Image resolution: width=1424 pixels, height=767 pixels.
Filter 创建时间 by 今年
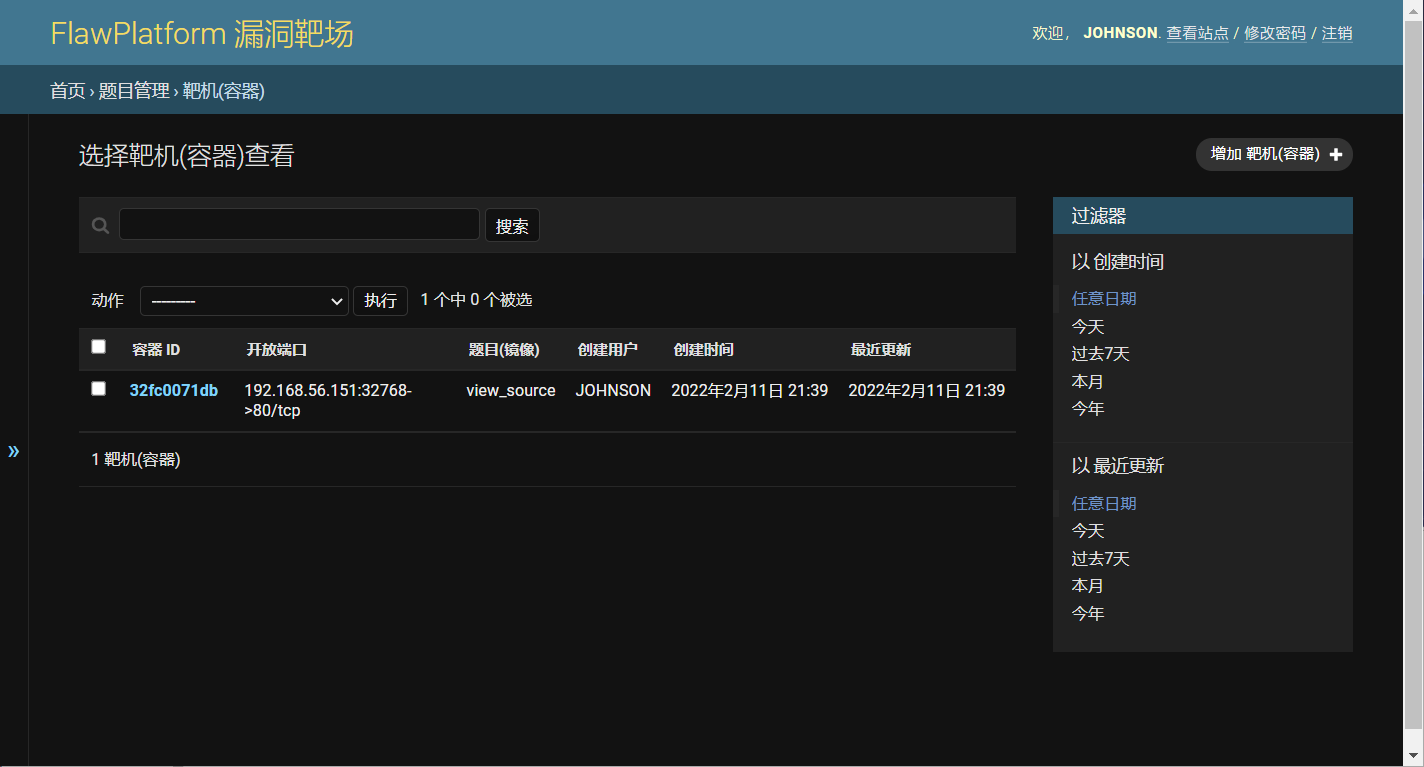click(x=1088, y=408)
